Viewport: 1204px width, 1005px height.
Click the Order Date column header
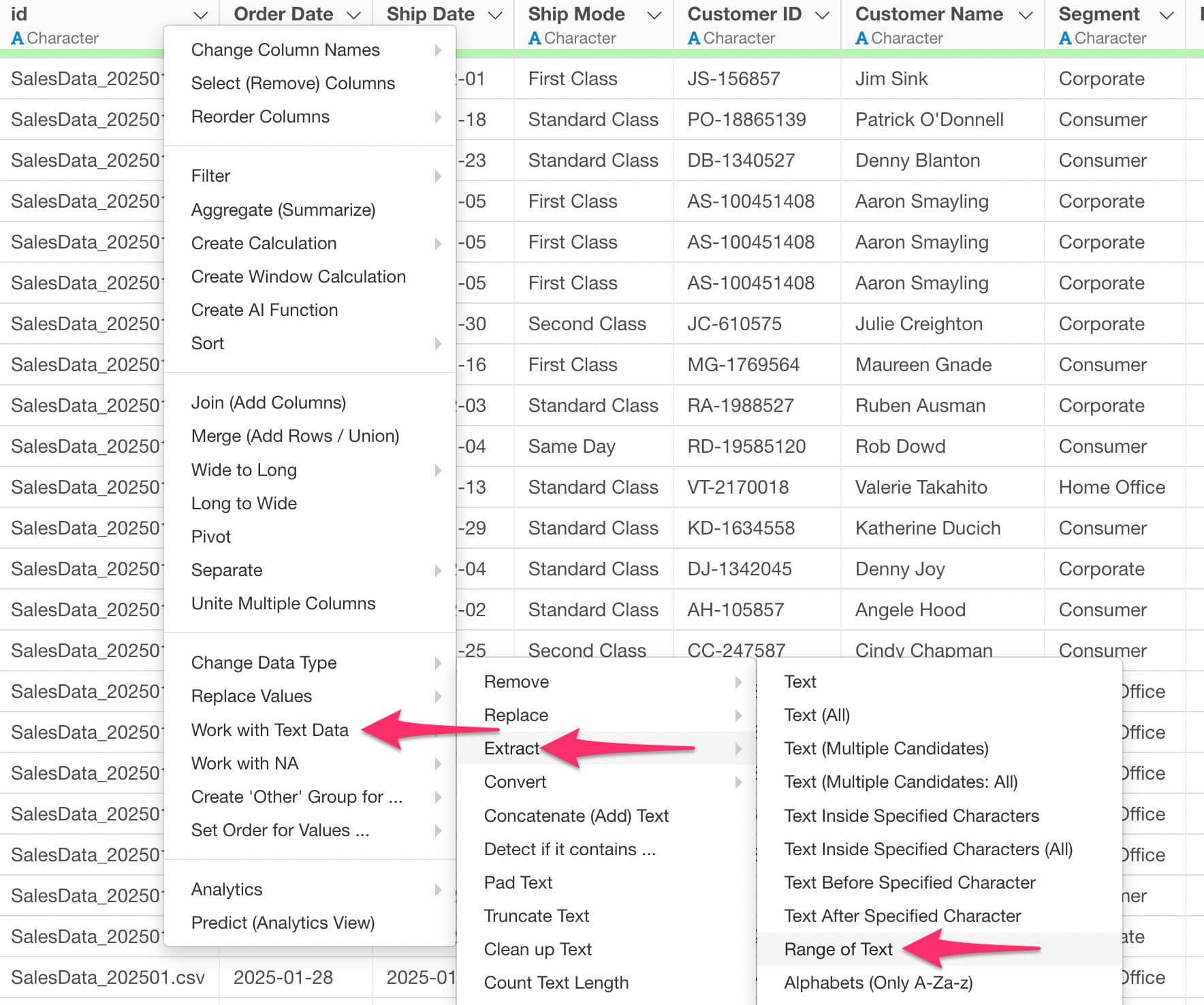(x=283, y=14)
